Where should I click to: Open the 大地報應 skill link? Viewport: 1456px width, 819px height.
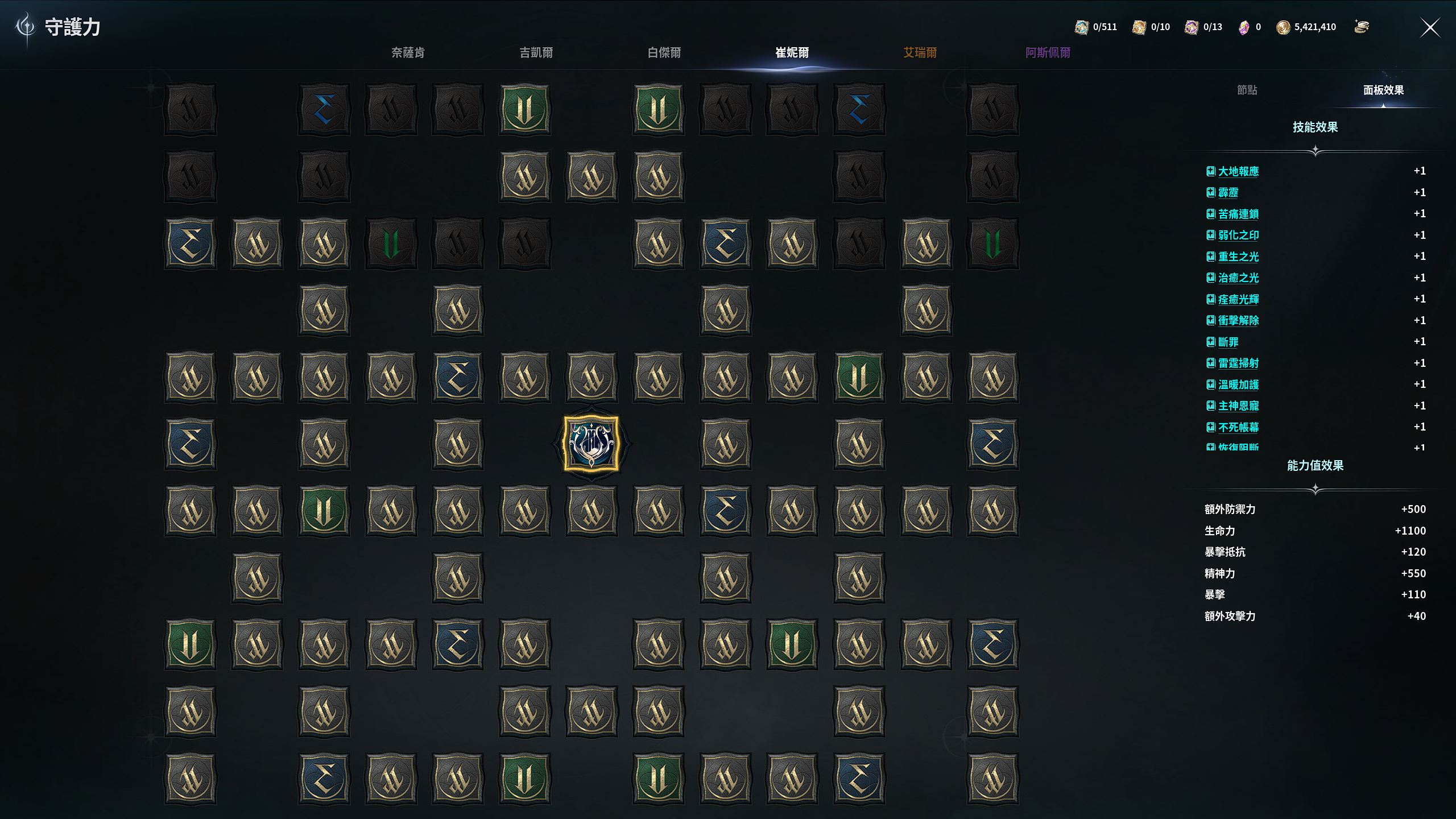tap(1238, 171)
